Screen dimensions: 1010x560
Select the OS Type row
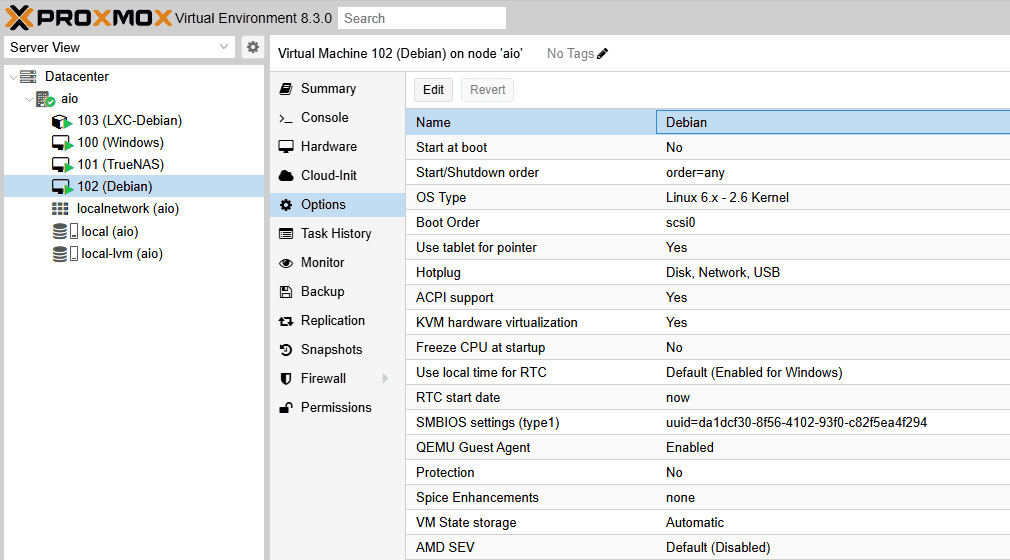[708, 197]
